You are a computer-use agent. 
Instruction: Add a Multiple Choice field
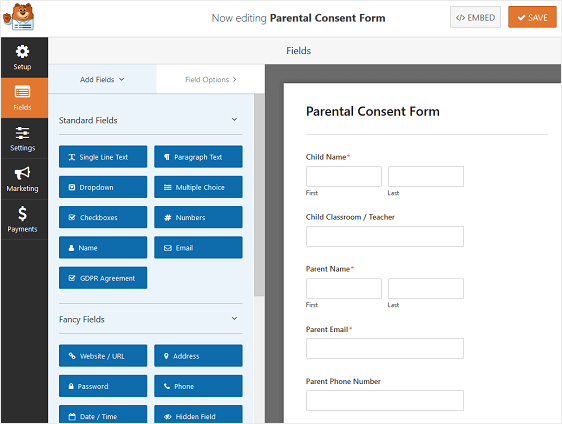click(x=198, y=187)
